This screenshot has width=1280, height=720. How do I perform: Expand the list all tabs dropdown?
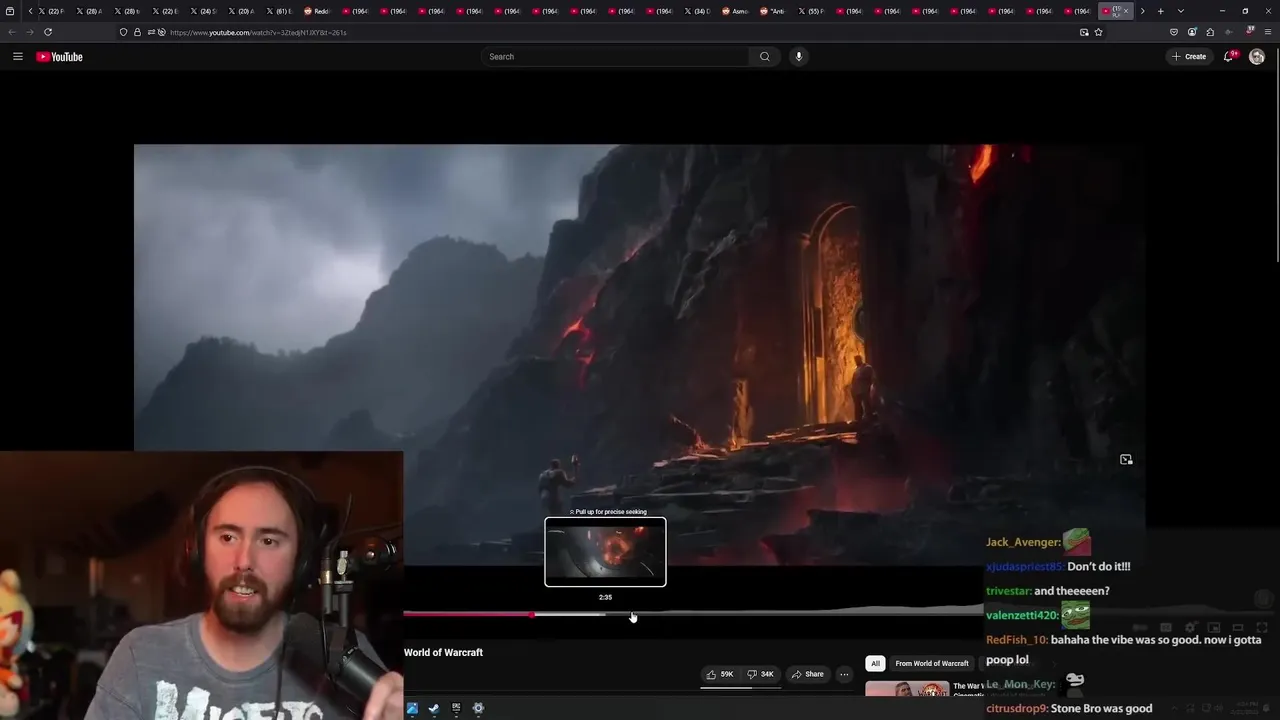tap(1181, 11)
